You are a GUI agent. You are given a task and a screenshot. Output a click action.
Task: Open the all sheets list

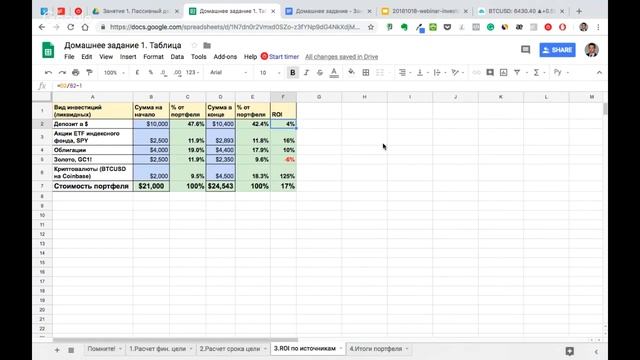(x=71, y=350)
